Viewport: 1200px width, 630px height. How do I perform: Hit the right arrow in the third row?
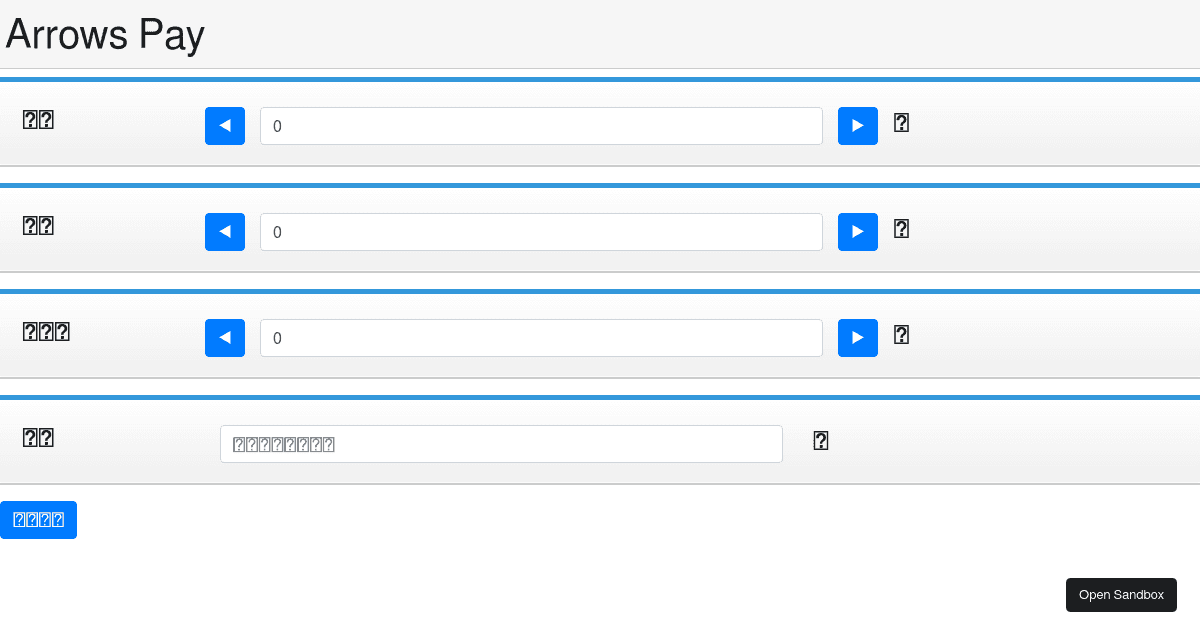(x=858, y=338)
